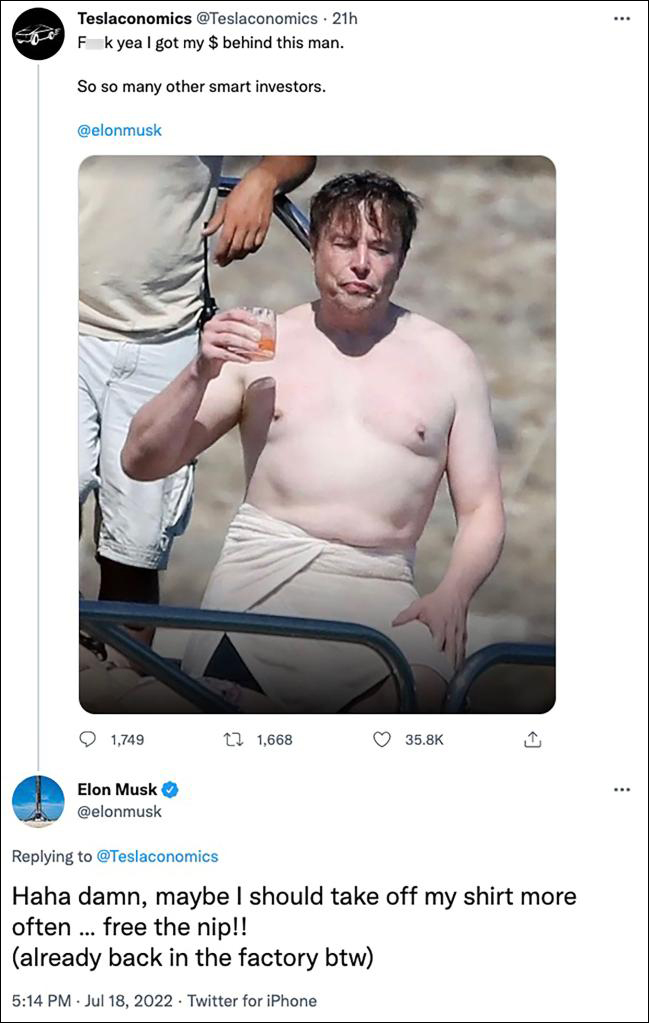Open the @elonmusk mention in the tweet text
The width and height of the screenshot is (649, 1023).
click(119, 130)
